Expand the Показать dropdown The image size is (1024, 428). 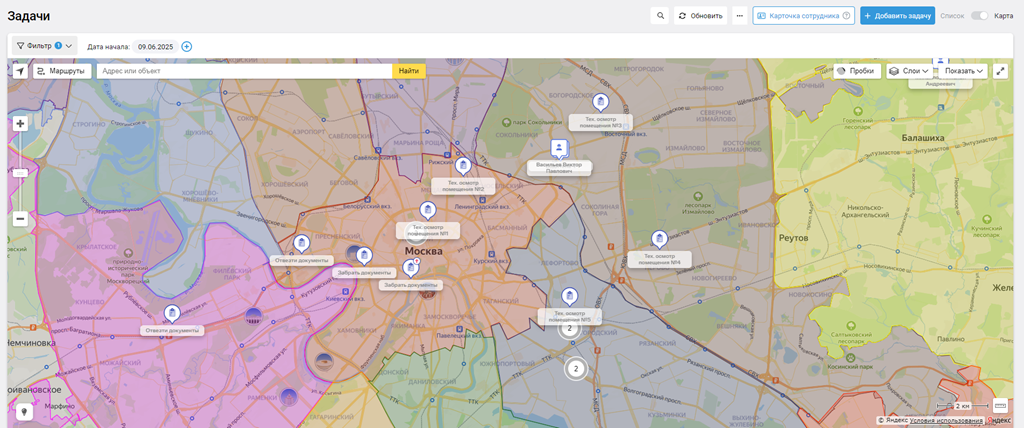pos(963,71)
